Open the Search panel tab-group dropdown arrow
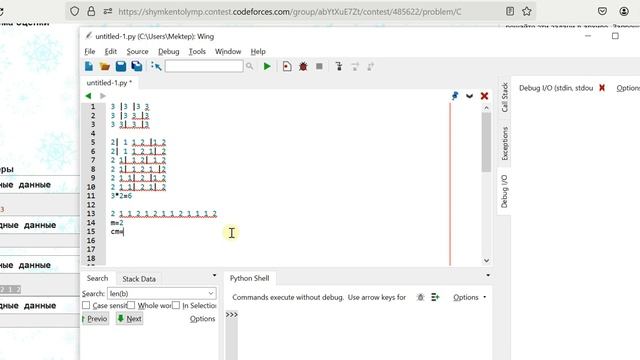 pos(214,276)
